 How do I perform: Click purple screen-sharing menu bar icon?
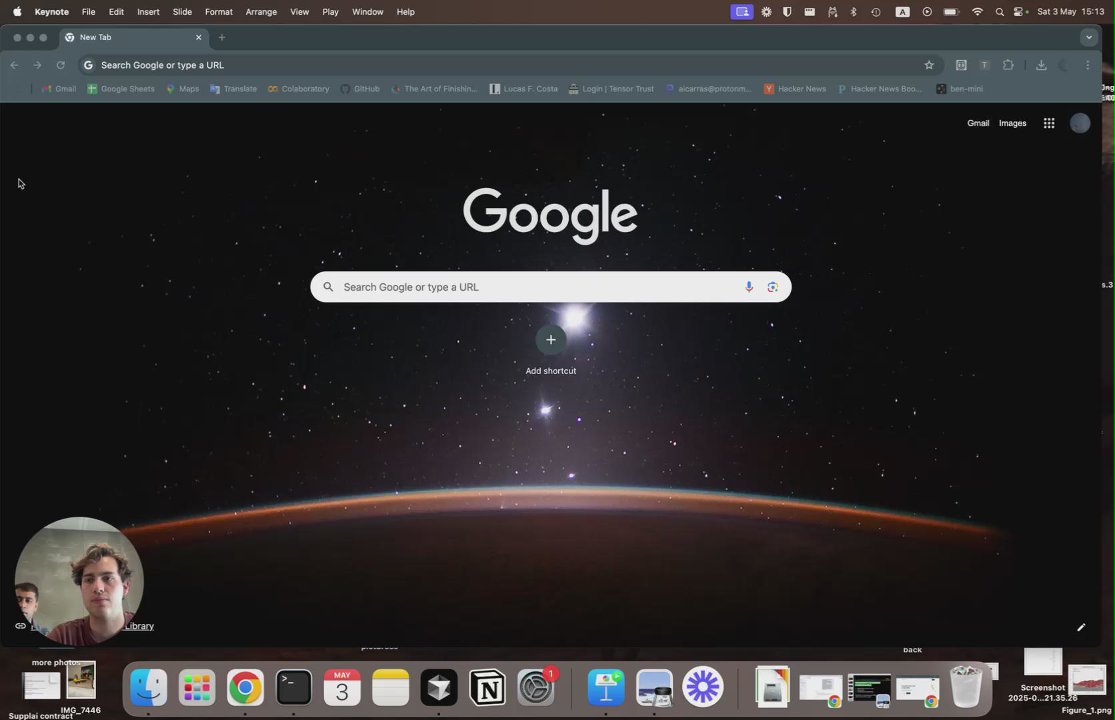742,11
